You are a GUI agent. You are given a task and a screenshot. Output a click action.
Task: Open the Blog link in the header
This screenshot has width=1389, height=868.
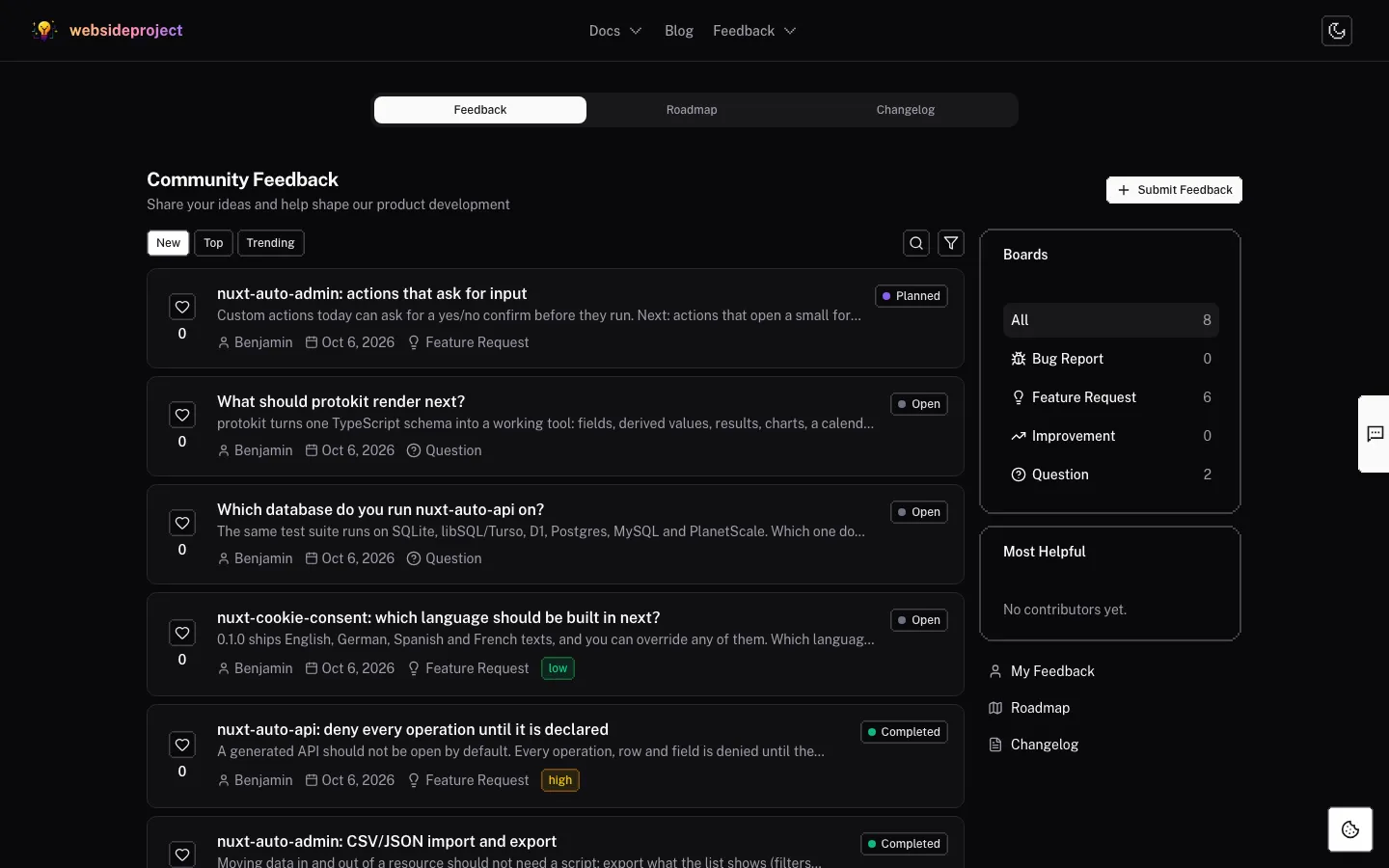tap(679, 31)
